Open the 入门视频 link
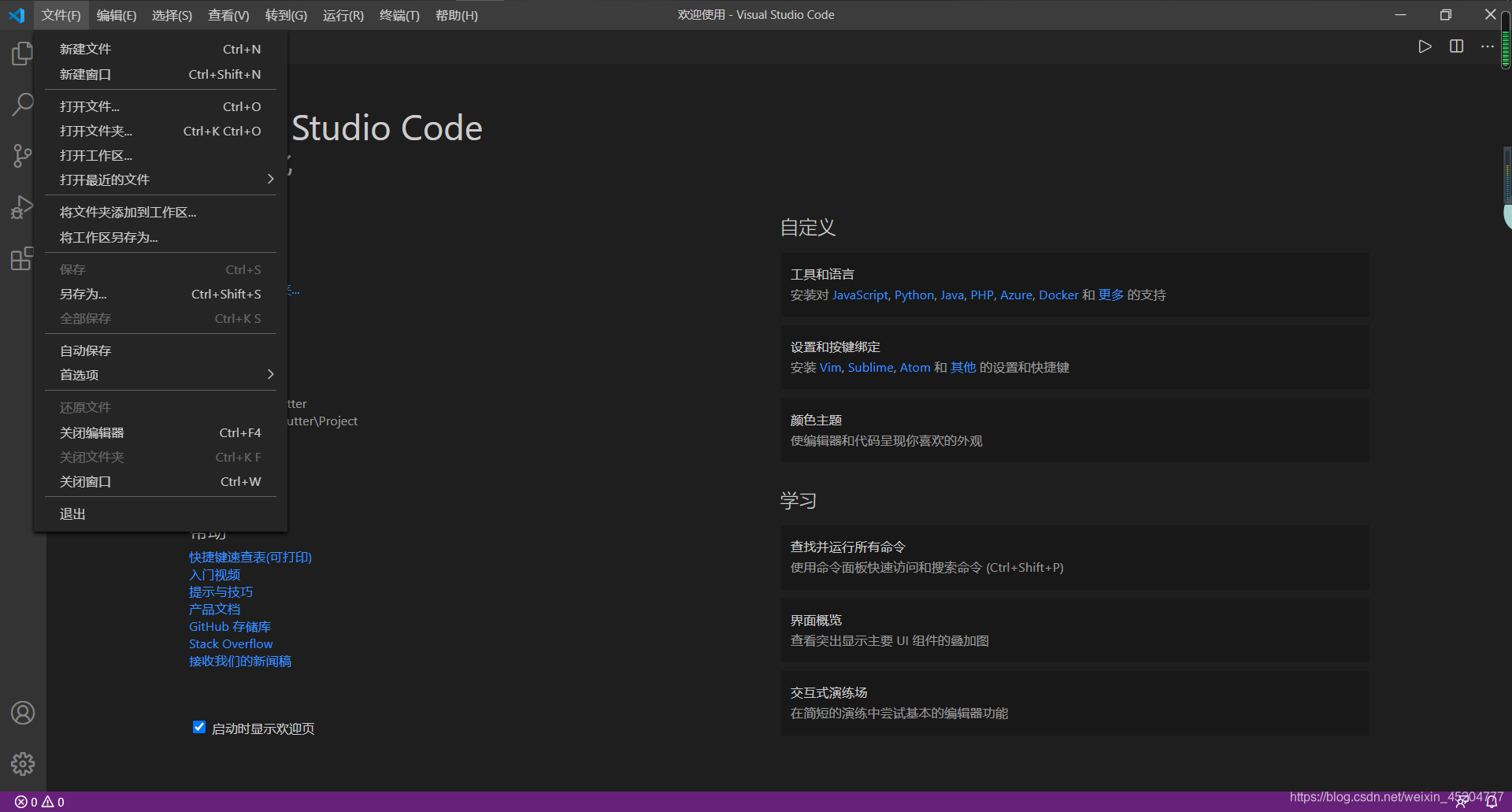1512x812 pixels. 214,574
